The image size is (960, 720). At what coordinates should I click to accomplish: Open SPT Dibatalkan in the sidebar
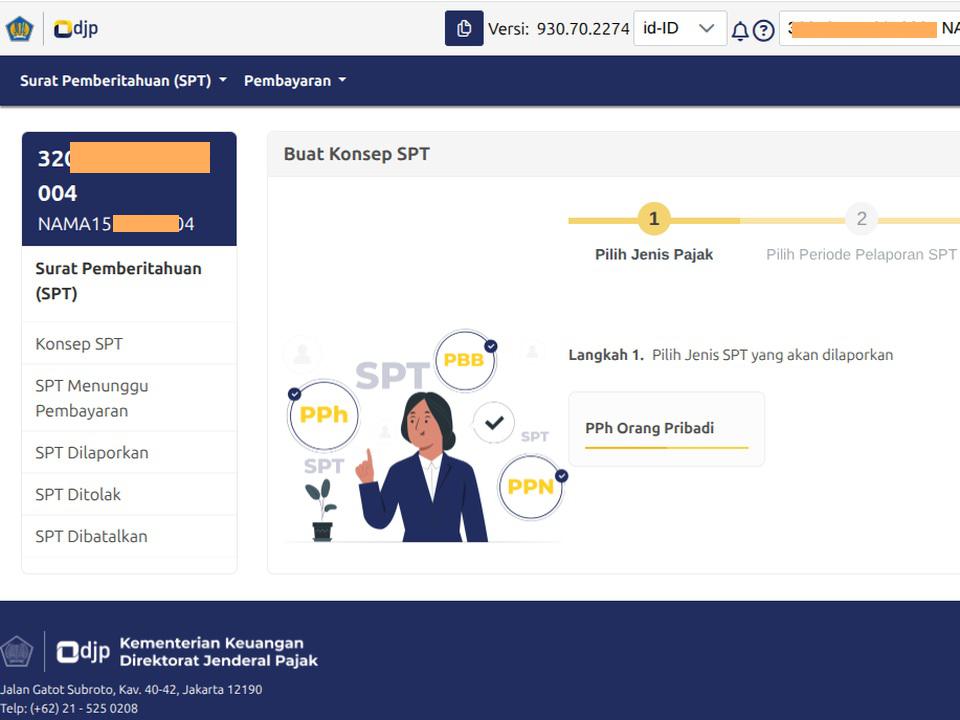[129, 536]
